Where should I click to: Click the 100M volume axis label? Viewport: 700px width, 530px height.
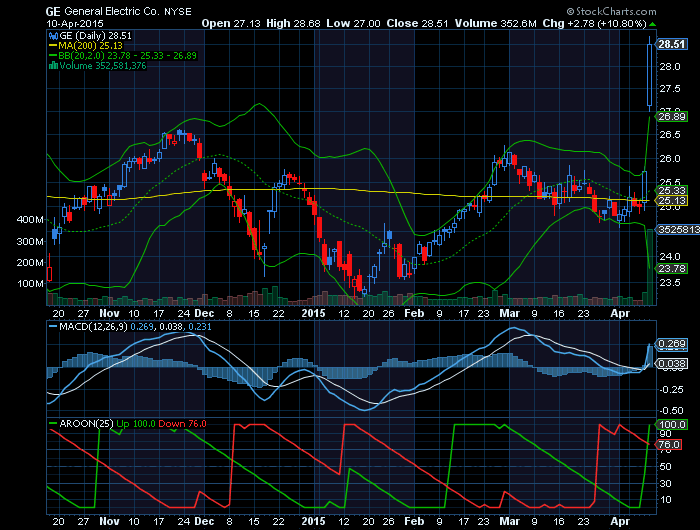click(x=30, y=284)
